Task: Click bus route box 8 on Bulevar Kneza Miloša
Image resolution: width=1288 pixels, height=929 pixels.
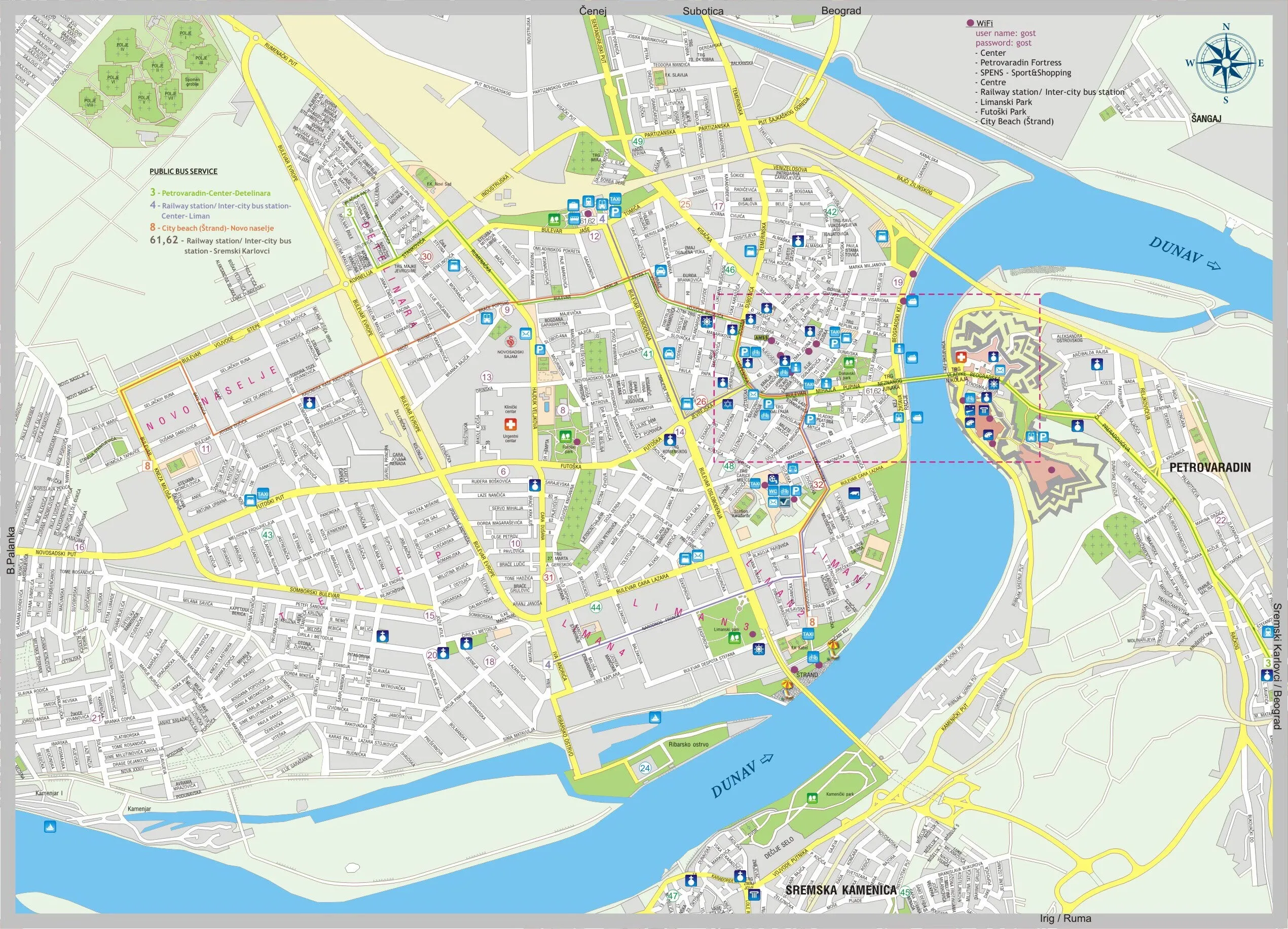Action: [x=148, y=466]
